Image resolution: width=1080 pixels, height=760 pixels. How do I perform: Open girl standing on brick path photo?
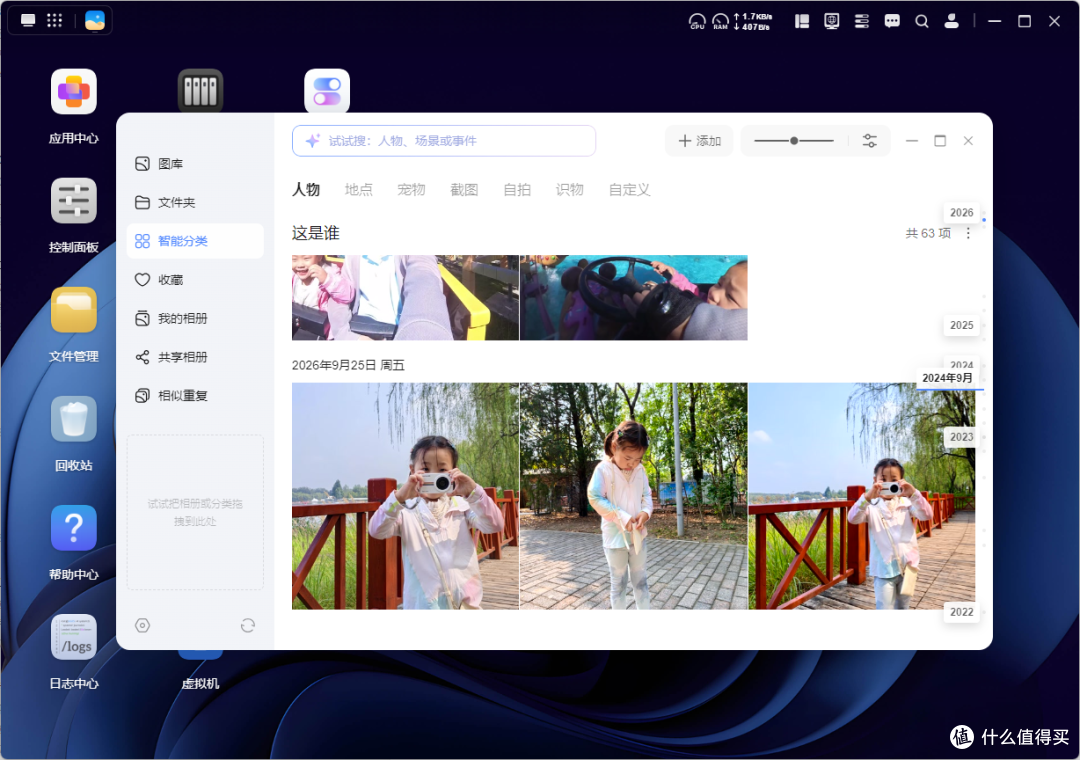(x=634, y=496)
